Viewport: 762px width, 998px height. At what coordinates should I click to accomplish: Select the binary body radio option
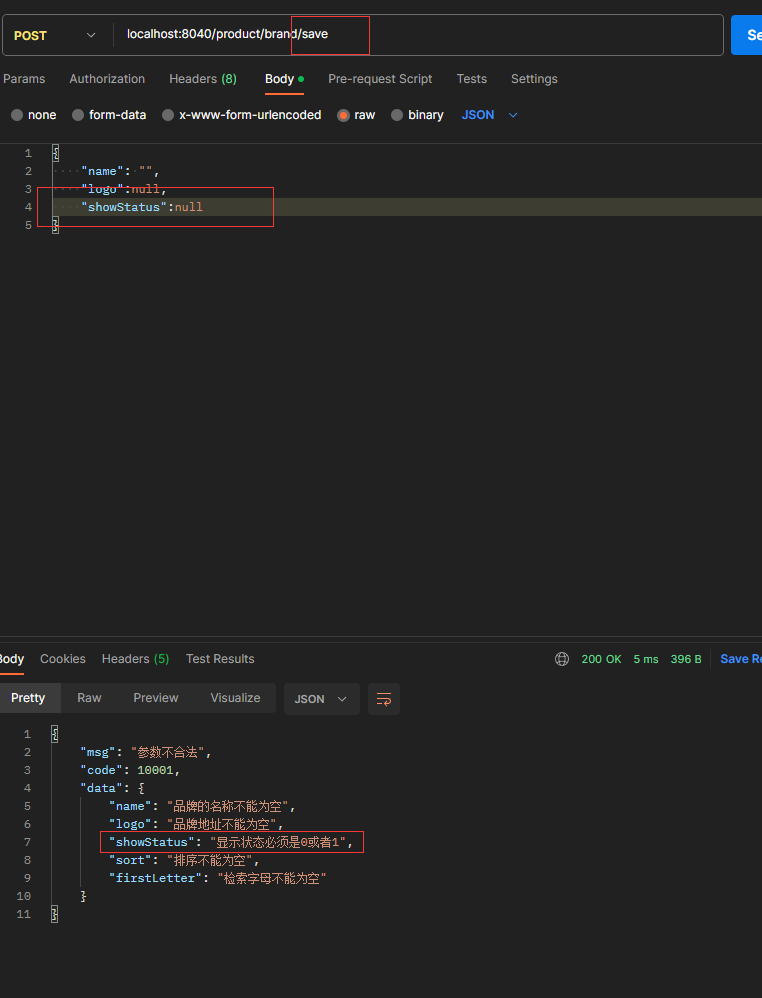pyautogui.click(x=397, y=115)
